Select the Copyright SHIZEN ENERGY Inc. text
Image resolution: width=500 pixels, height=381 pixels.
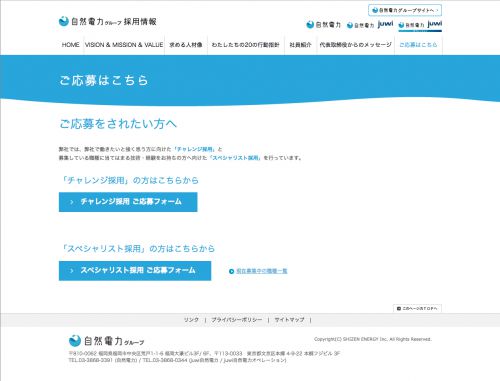click(x=373, y=339)
